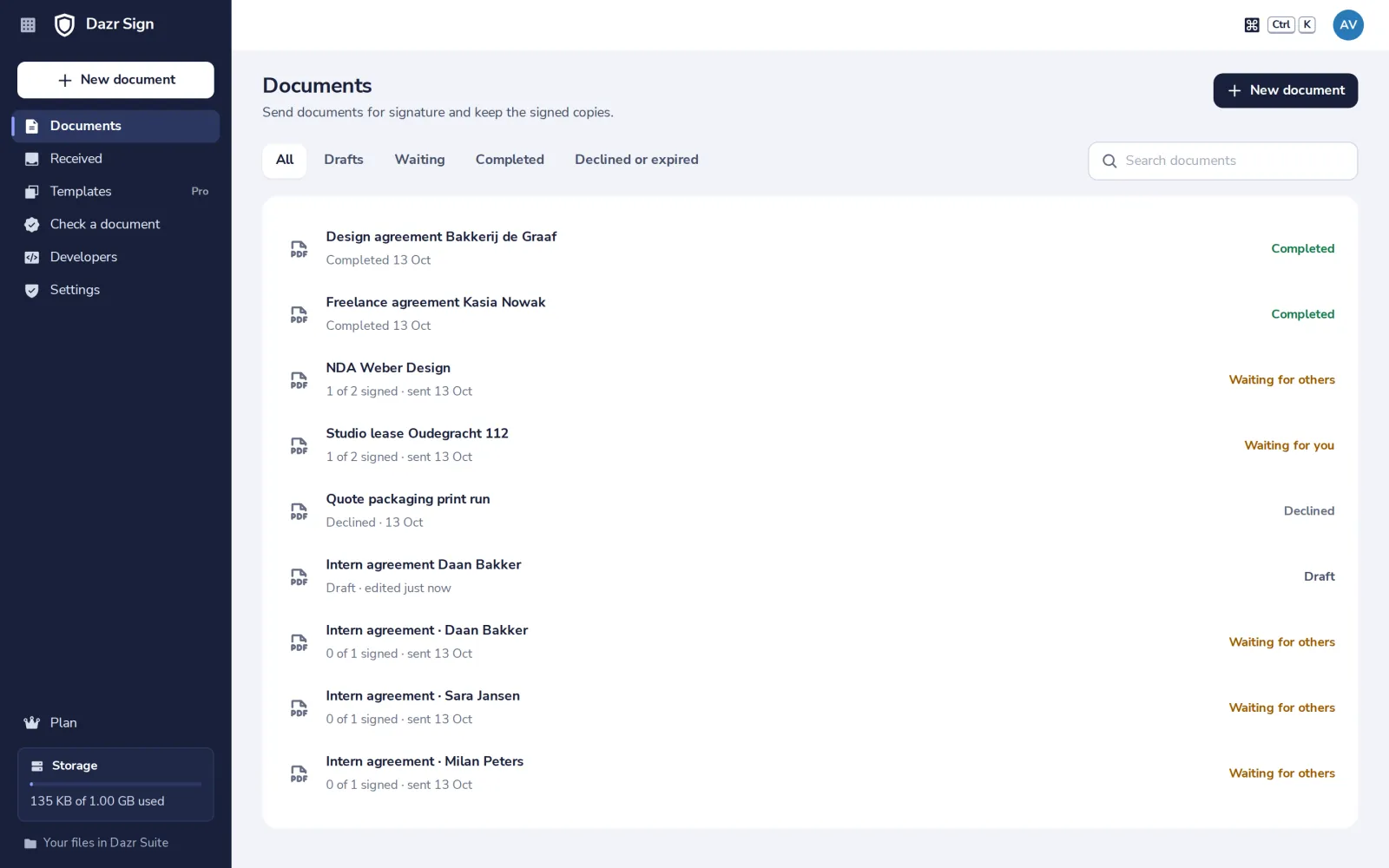The width and height of the screenshot is (1389, 868).
Task: Switch to the Drafts tab
Action: (344, 160)
